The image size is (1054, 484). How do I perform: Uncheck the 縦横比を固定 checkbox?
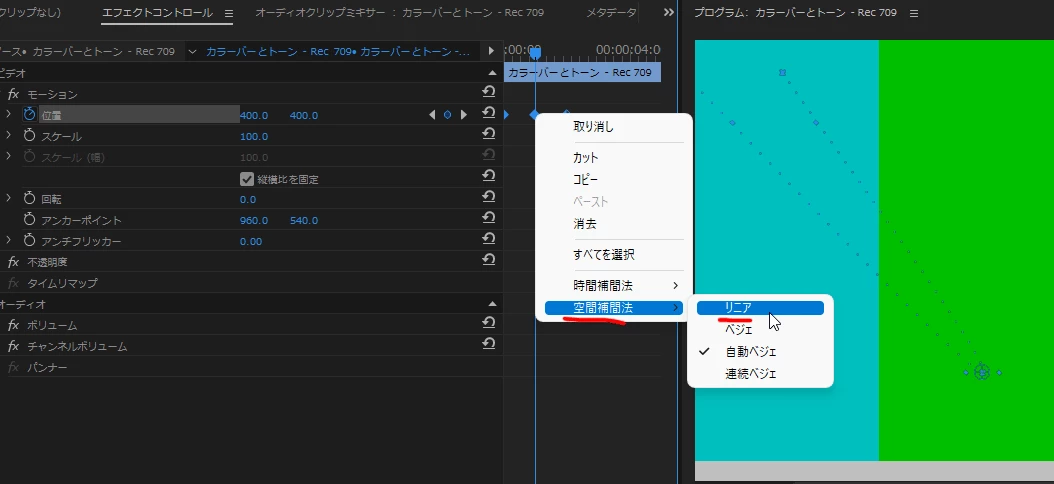click(247, 179)
